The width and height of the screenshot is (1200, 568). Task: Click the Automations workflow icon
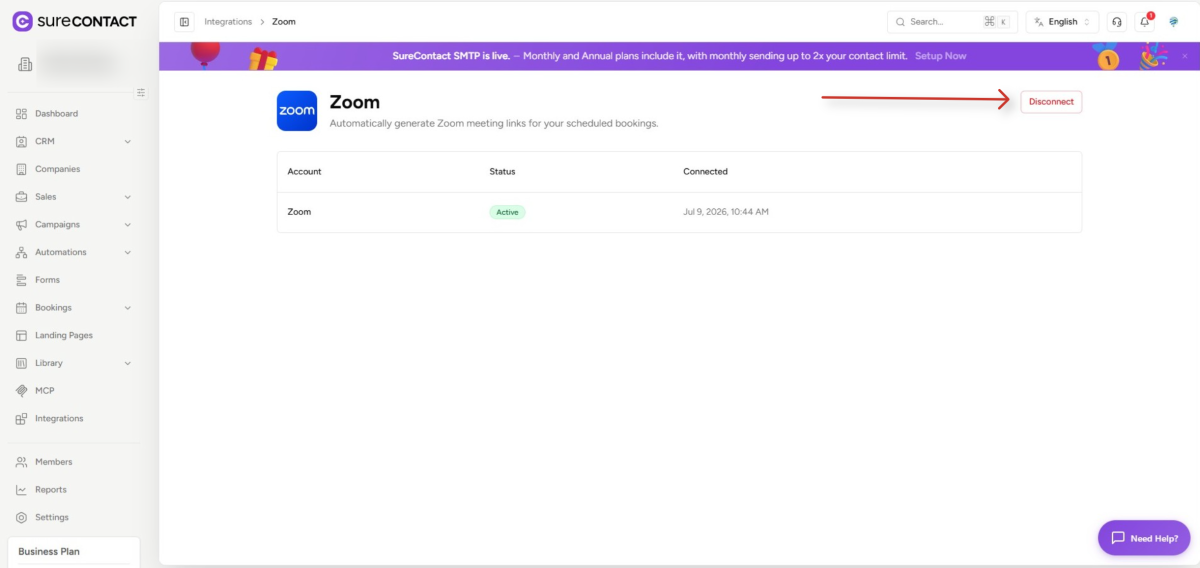point(21,252)
